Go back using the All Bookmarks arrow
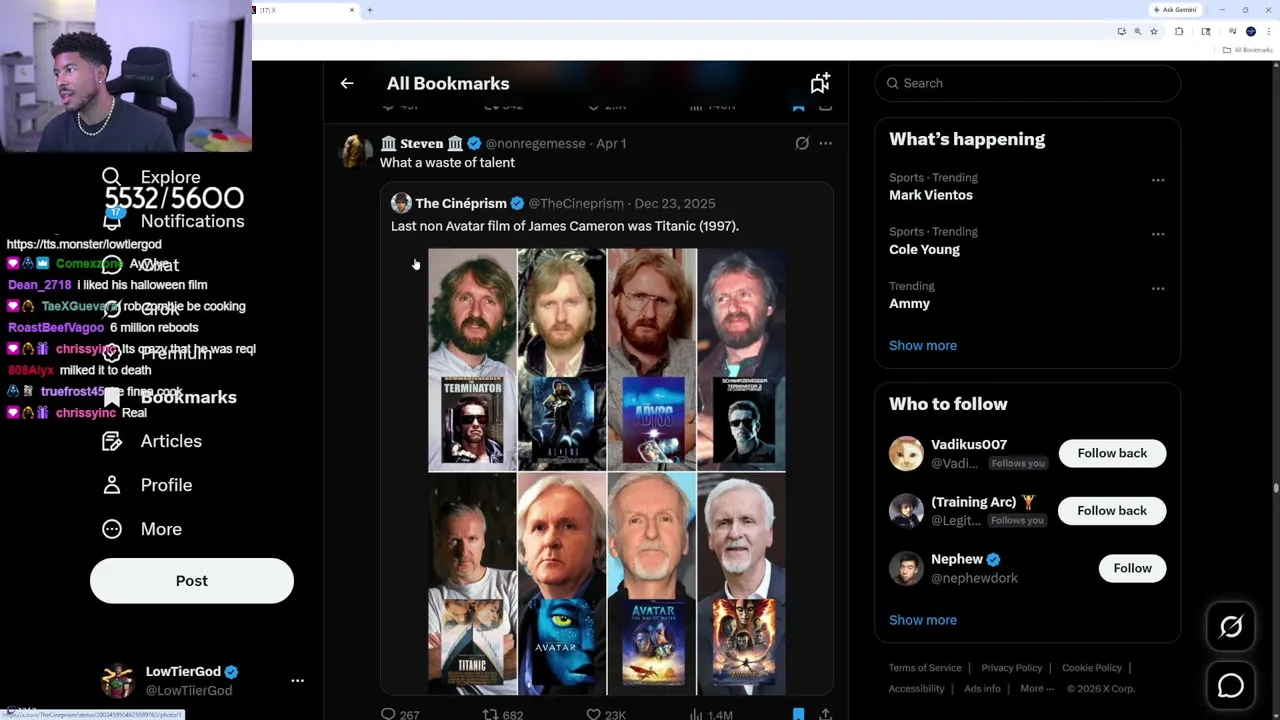The height and width of the screenshot is (720, 1280). click(x=347, y=84)
